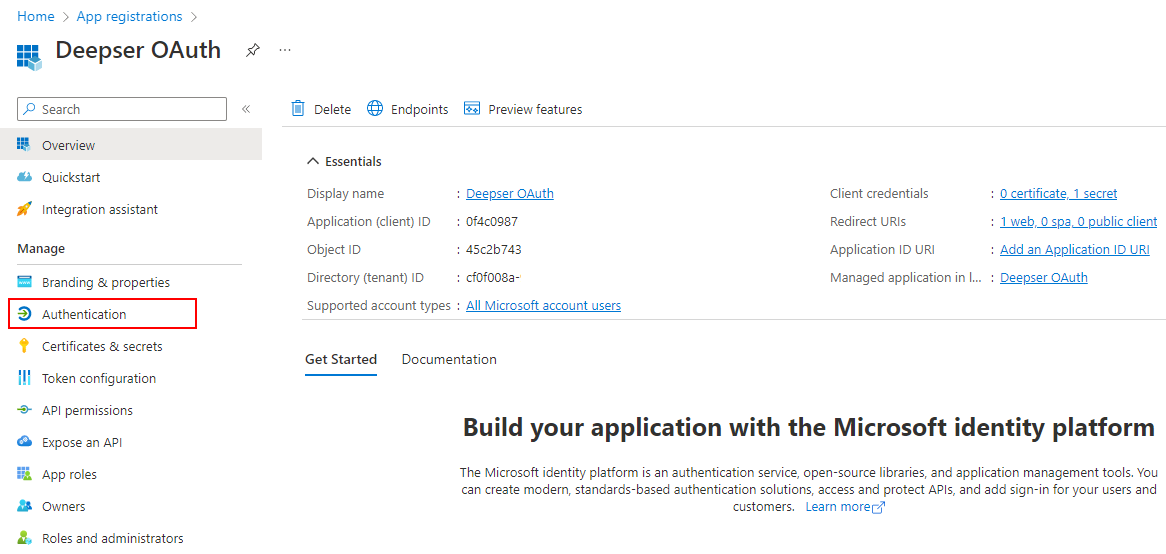This screenshot has height=554, width=1166.
Task: Click the Owners people icon
Action: [24, 506]
